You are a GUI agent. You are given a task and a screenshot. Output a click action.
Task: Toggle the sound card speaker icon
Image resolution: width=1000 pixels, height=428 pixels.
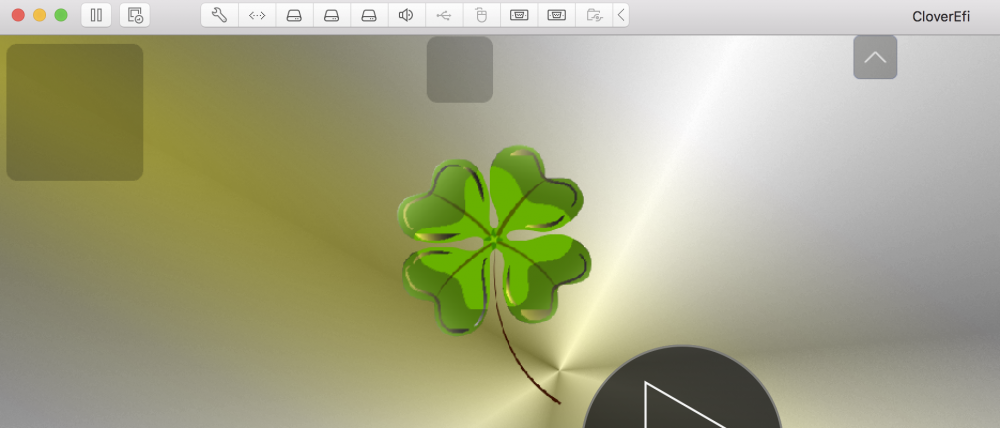[406, 15]
